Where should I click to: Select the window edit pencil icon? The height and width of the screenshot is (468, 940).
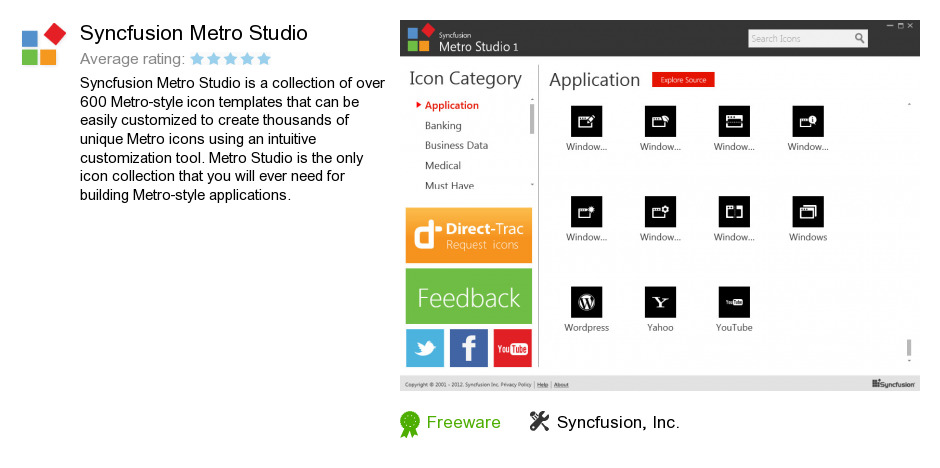pos(586,121)
